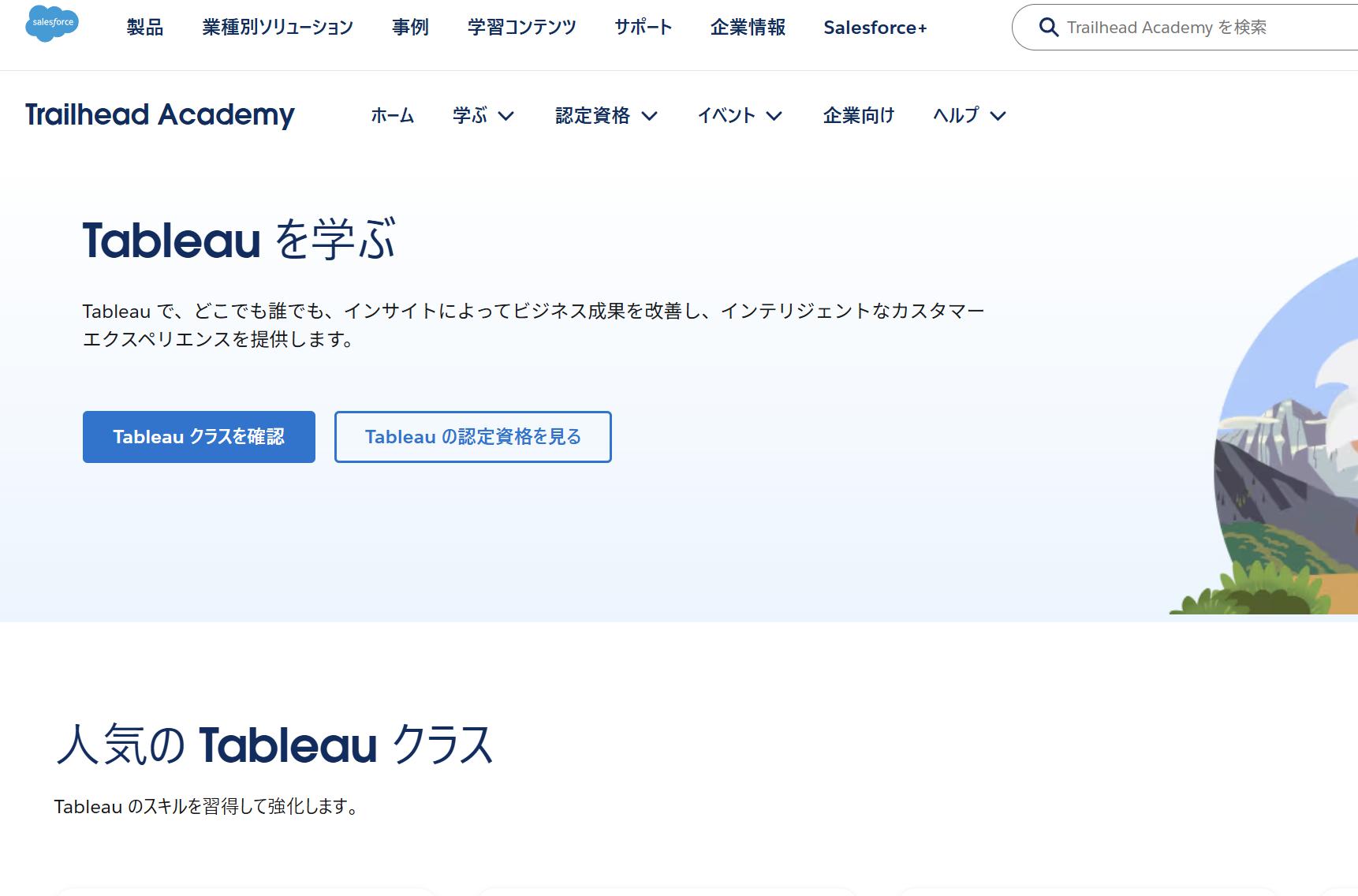Go to ホーム in the Academy nav
1358x896 pixels.
coord(393,116)
